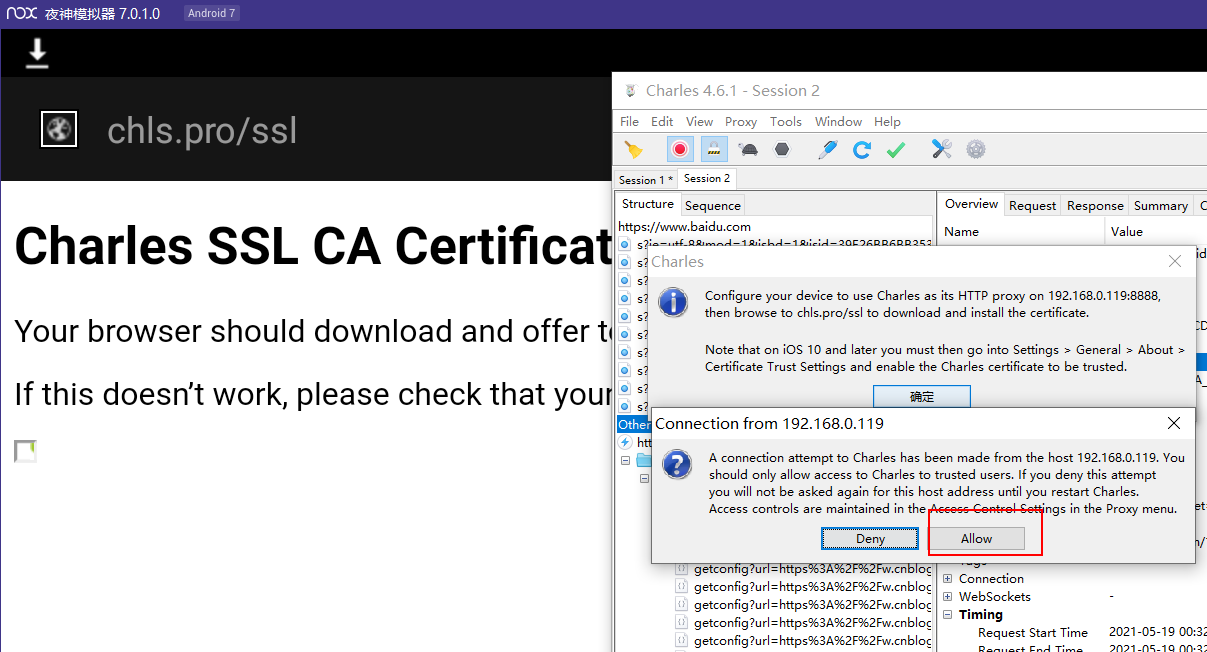Screen dimensions: 1207x652
Task: Open the Edit menu
Action: 662,121
